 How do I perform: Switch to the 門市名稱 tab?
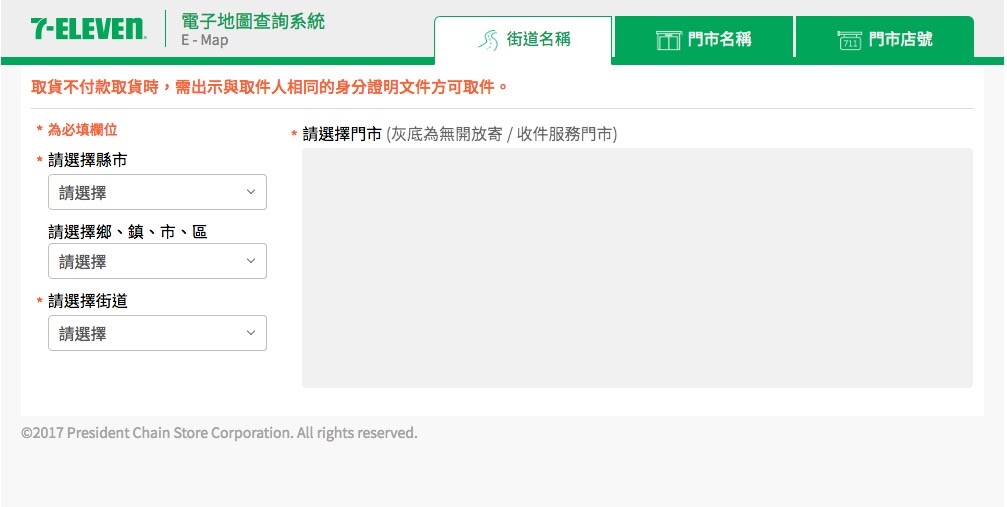click(x=704, y=40)
